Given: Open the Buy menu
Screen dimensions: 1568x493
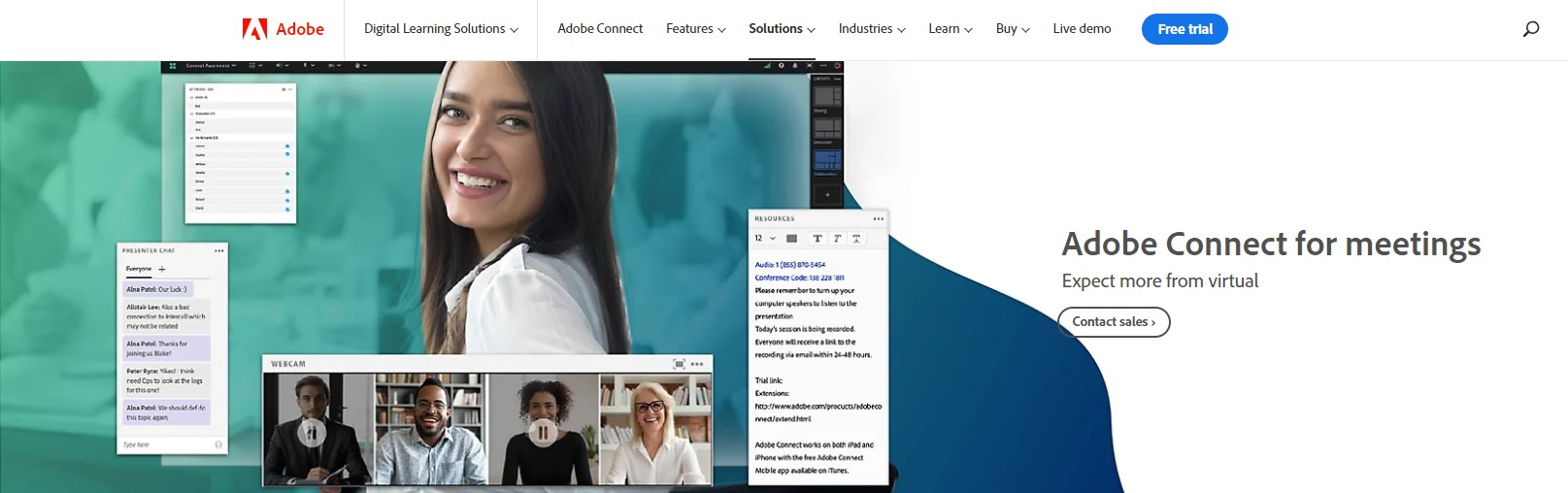Looking at the screenshot, I should (x=1013, y=29).
